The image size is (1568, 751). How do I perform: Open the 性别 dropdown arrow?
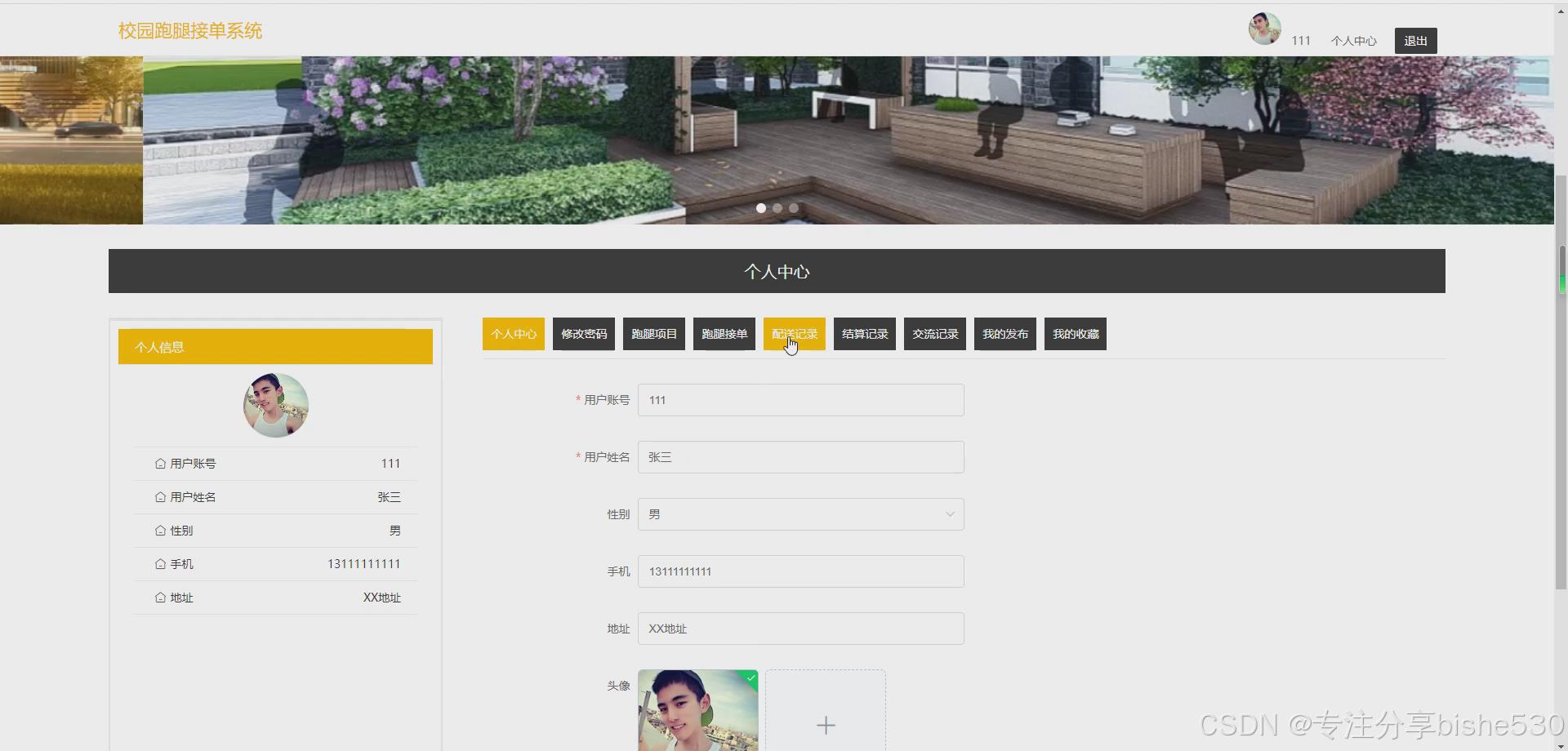pyautogui.click(x=950, y=514)
